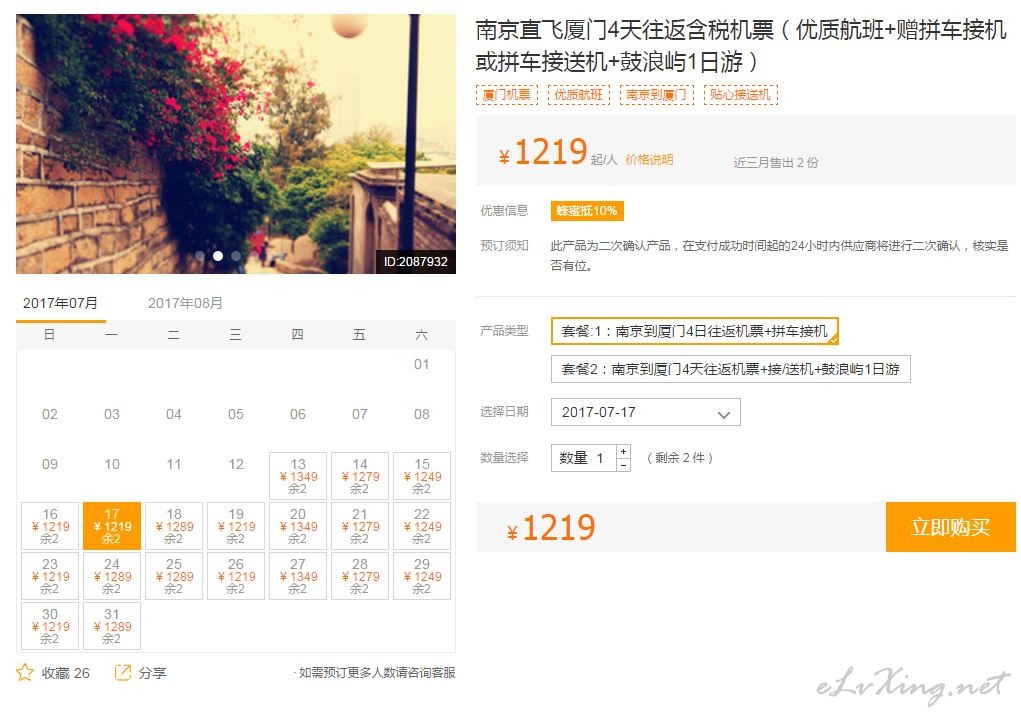Select third image carousel dot

pos(236,256)
